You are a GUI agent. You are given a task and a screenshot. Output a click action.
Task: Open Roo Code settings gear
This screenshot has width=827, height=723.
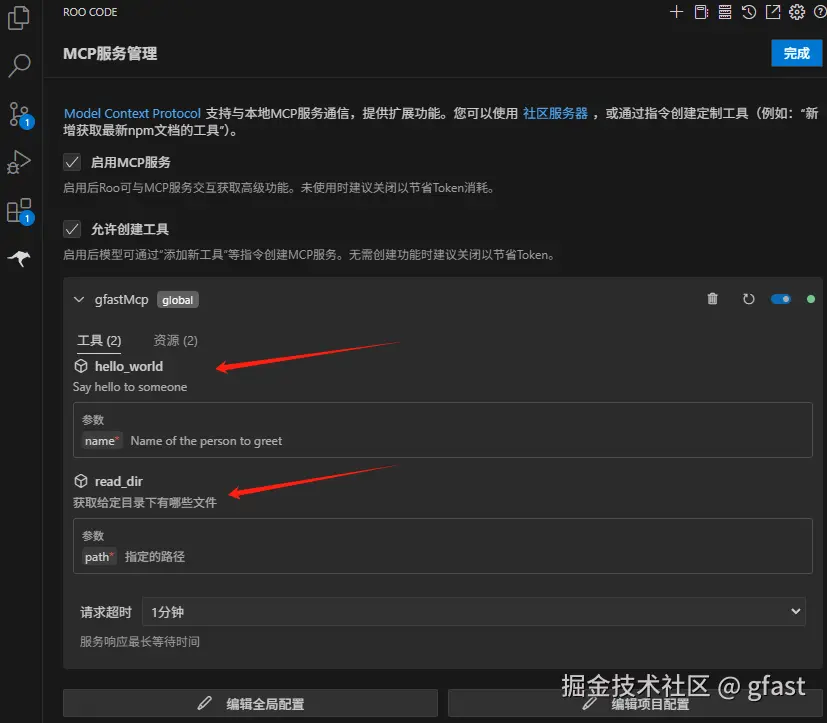click(x=797, y=12)
